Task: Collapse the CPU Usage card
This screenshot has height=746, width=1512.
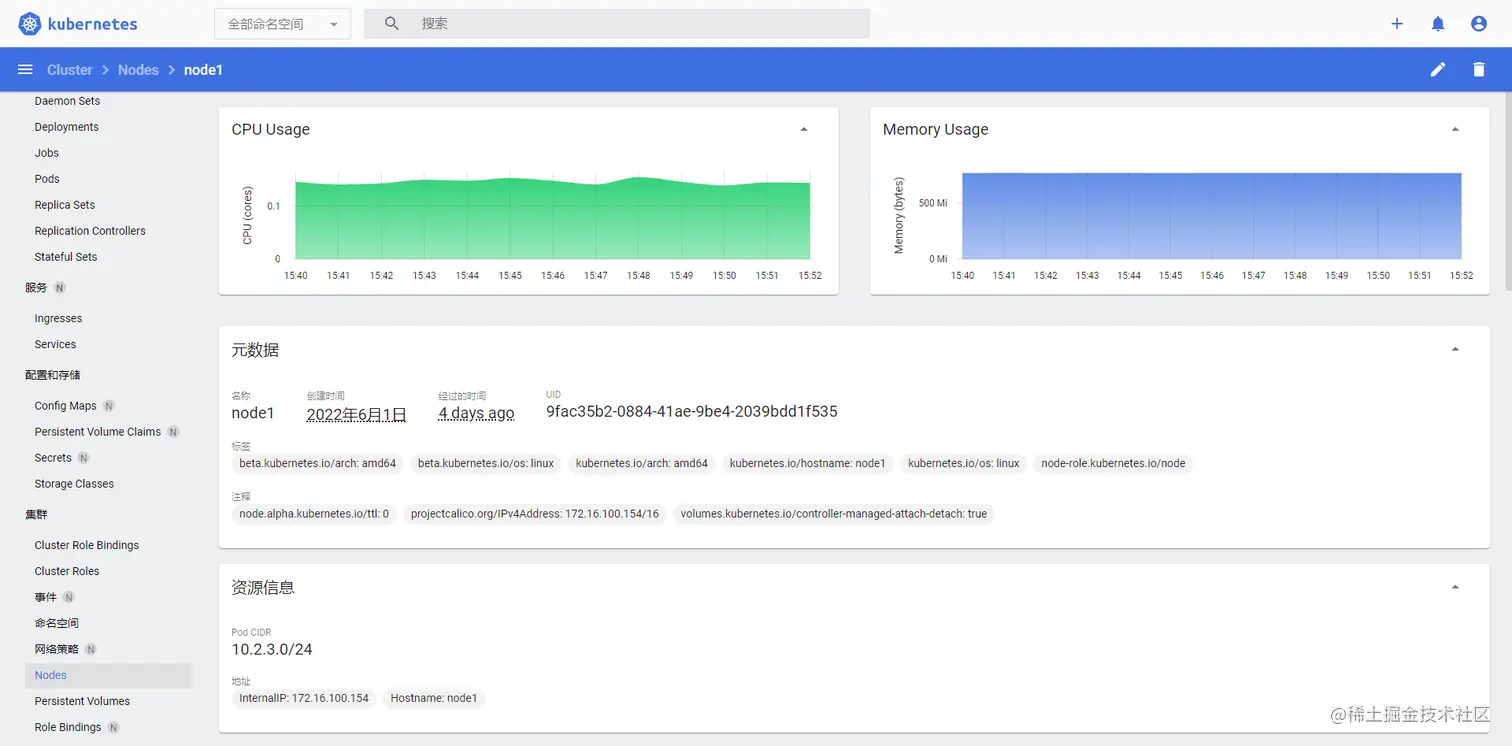Action: tap(804, 129)
